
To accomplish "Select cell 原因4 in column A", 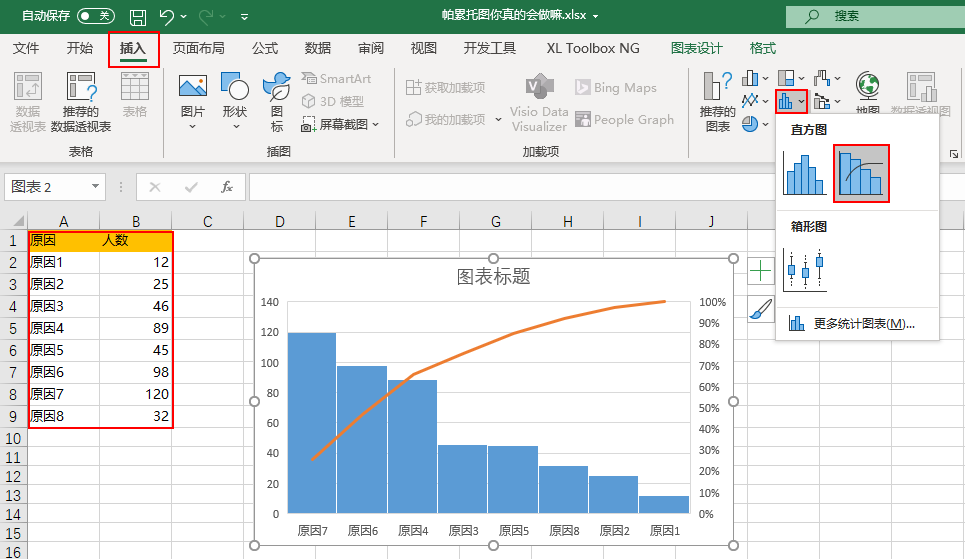I will click(63, 328).
